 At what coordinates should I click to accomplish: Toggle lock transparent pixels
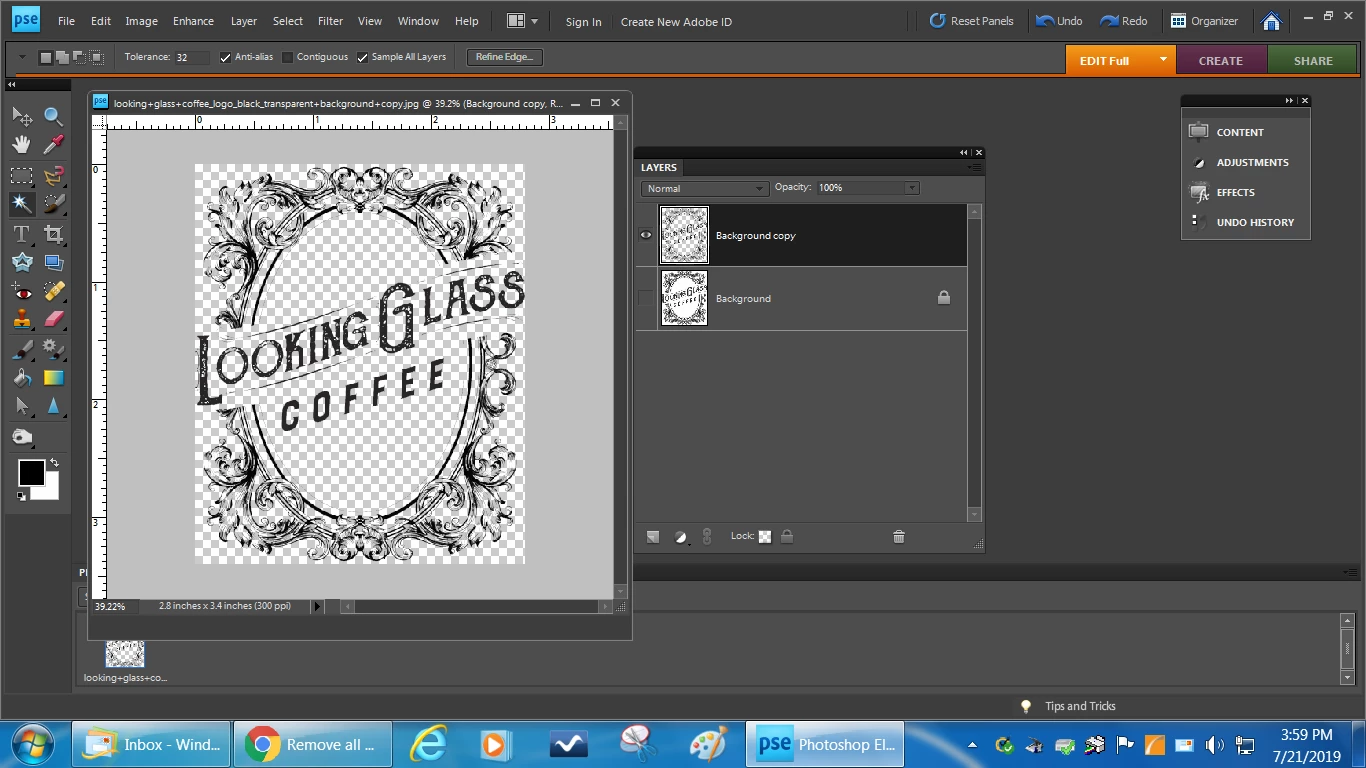765,537
